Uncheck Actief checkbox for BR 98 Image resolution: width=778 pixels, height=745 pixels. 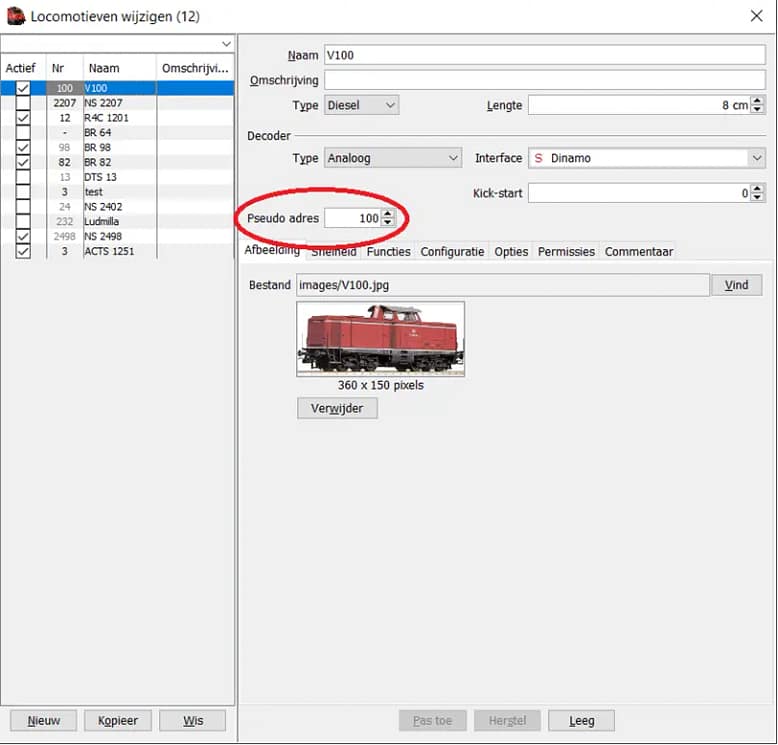point(23,148)
